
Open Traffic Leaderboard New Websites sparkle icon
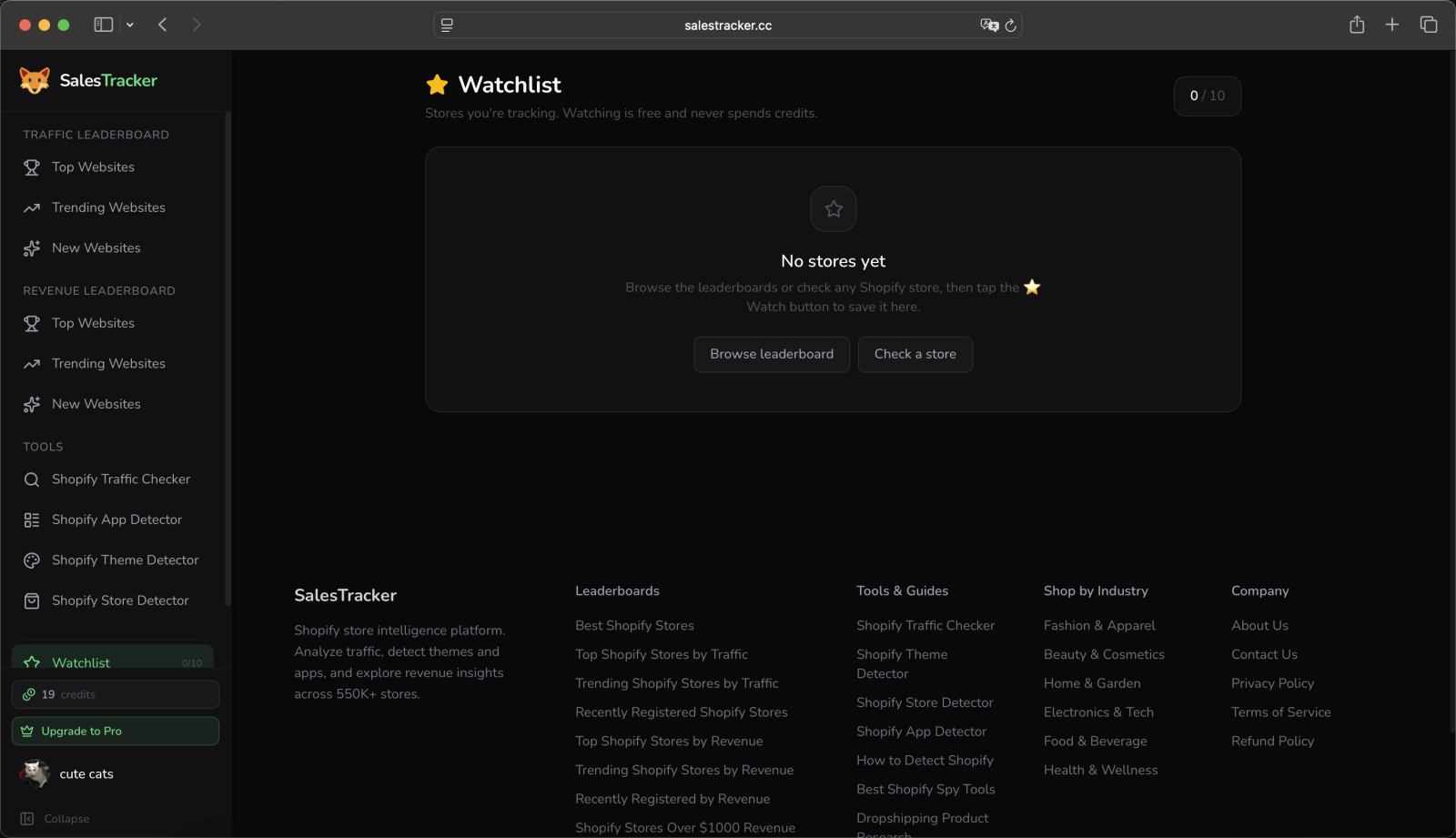click(x=32, y=248)
